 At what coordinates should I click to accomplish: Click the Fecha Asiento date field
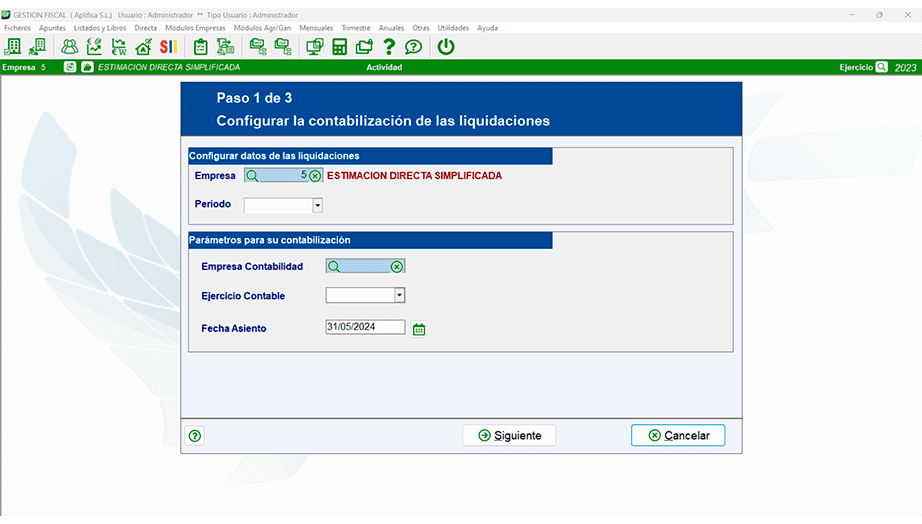coord(364,328)
